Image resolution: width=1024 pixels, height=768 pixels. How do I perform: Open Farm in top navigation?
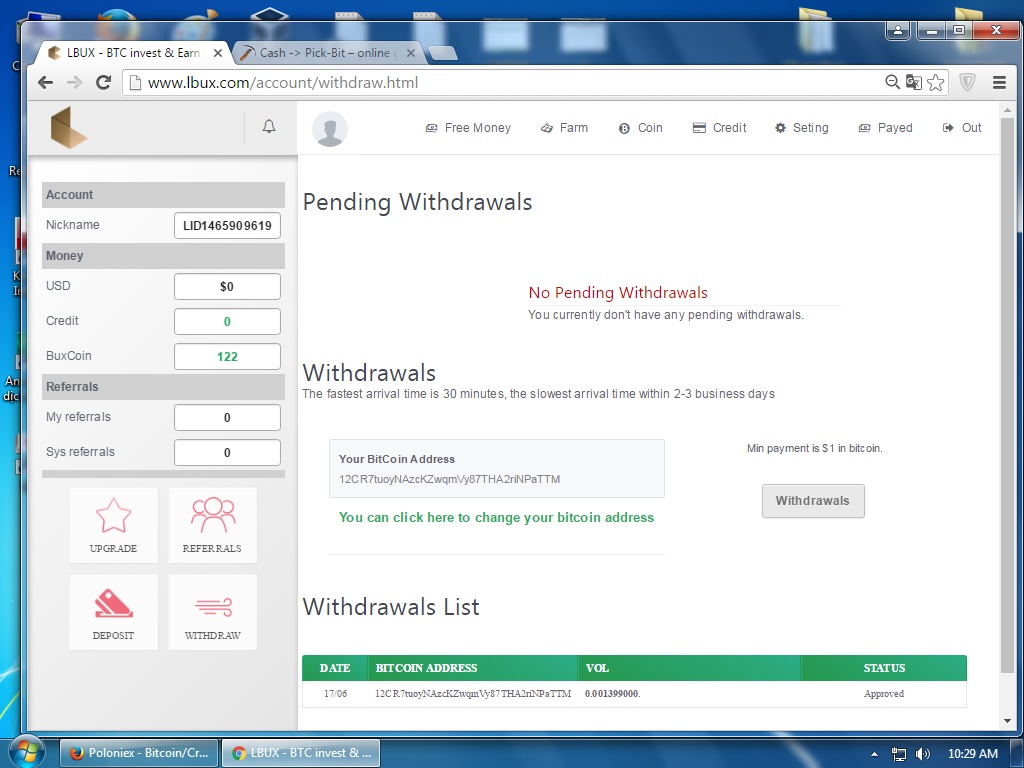coord(565,128)
